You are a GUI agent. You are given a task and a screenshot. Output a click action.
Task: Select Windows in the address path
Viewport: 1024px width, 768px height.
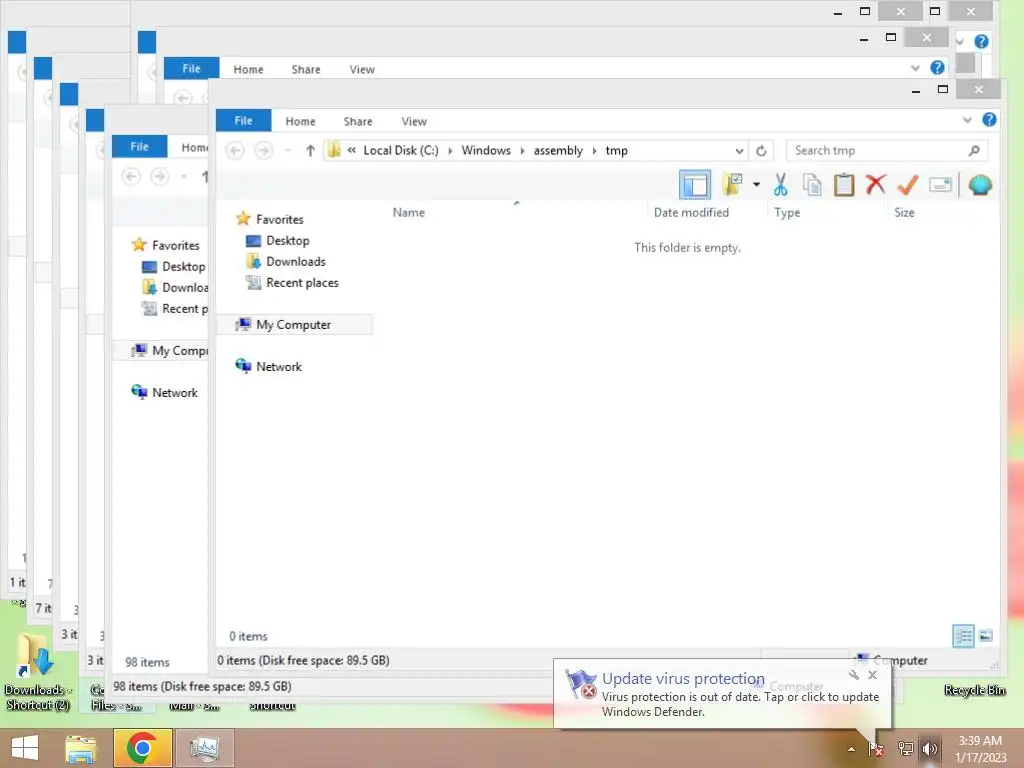coord(486,150)
